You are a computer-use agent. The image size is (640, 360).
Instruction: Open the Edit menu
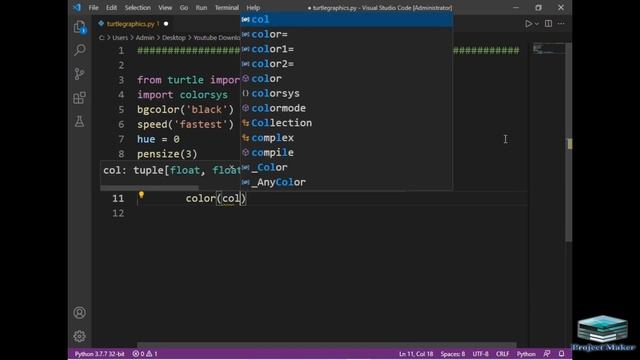(111, 7)
